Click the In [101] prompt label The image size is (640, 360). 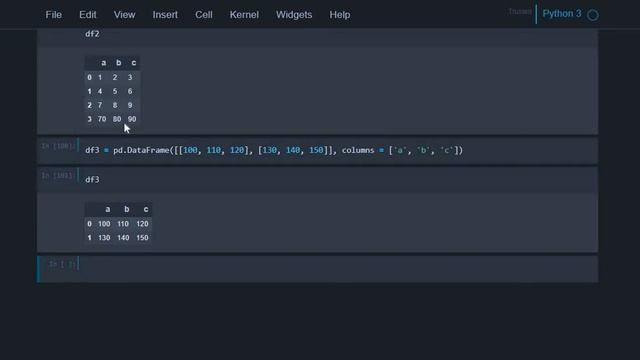click(58, 176)
